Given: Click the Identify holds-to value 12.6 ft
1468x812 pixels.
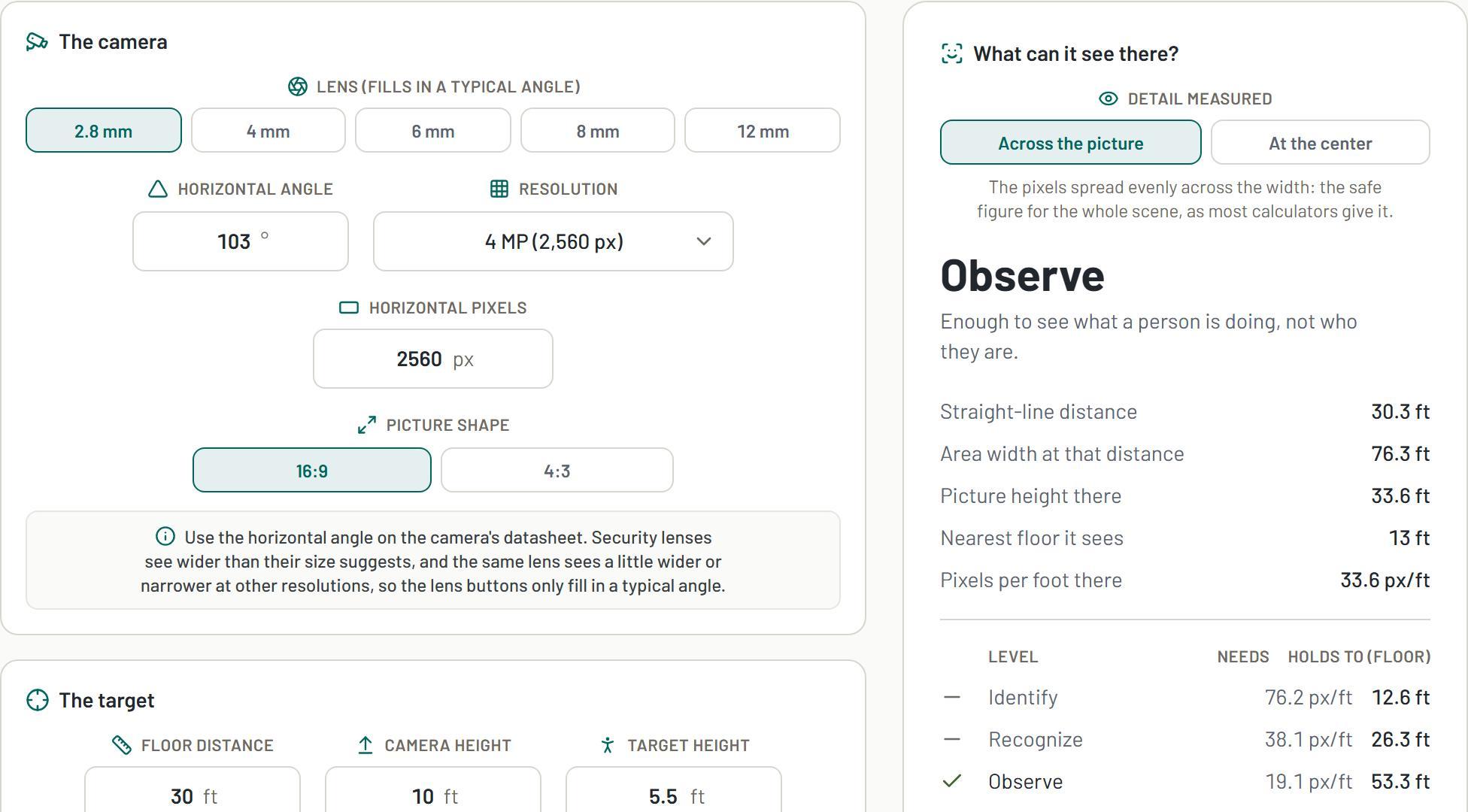Looking at the screenshot, I should (1401, 697).
